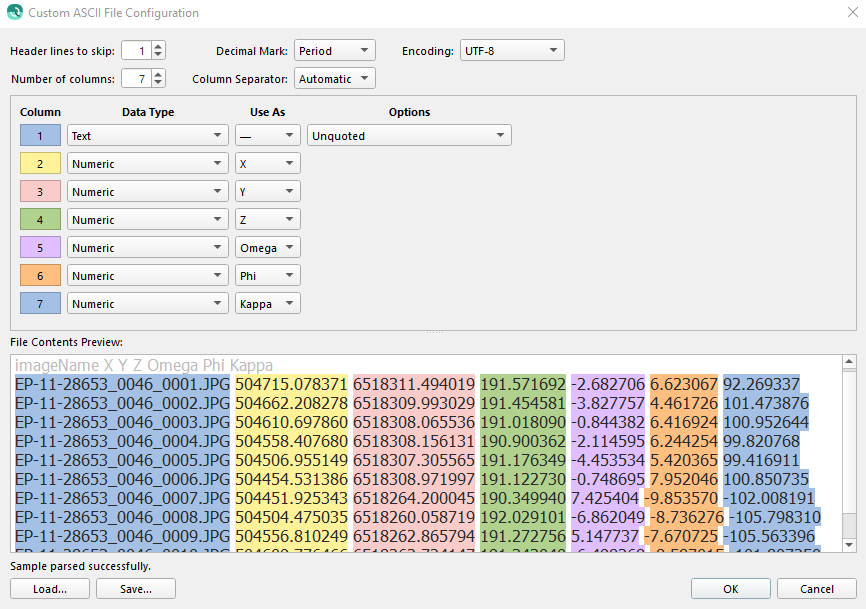Expand the Encoding UTF-8 dropdown

click(511, 50)
